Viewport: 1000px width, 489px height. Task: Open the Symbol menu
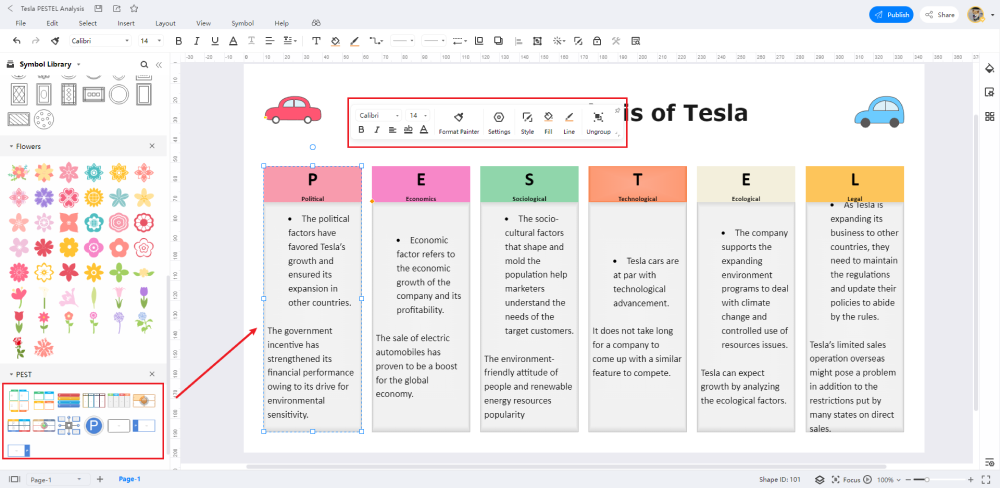click(242, 23)
